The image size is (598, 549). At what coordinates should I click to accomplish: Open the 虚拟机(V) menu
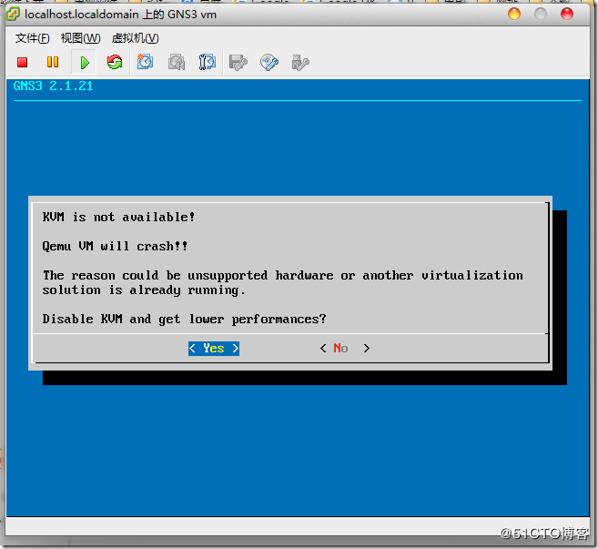coord(135,39)
